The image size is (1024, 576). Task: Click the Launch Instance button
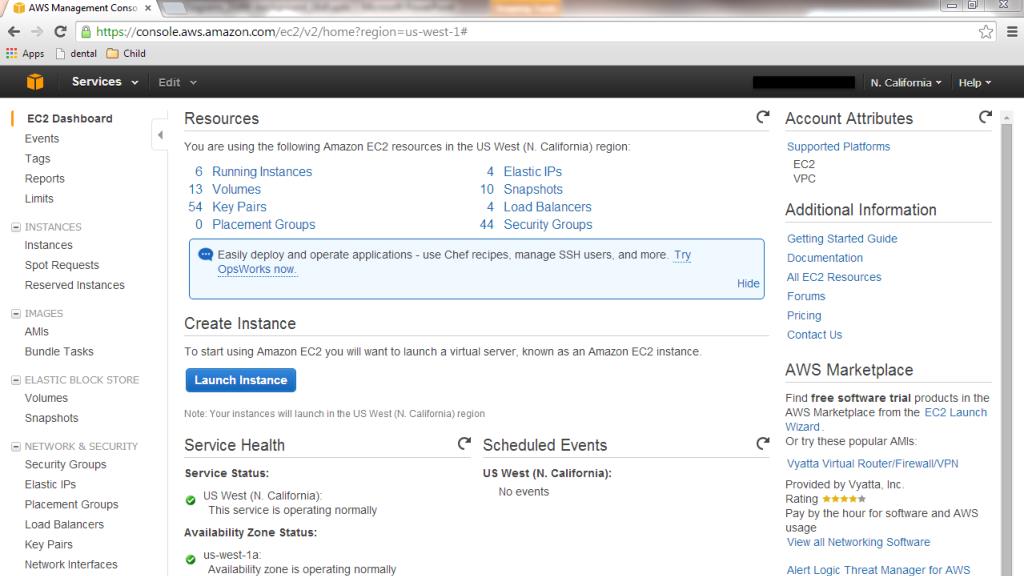click(x=240, y=380)
